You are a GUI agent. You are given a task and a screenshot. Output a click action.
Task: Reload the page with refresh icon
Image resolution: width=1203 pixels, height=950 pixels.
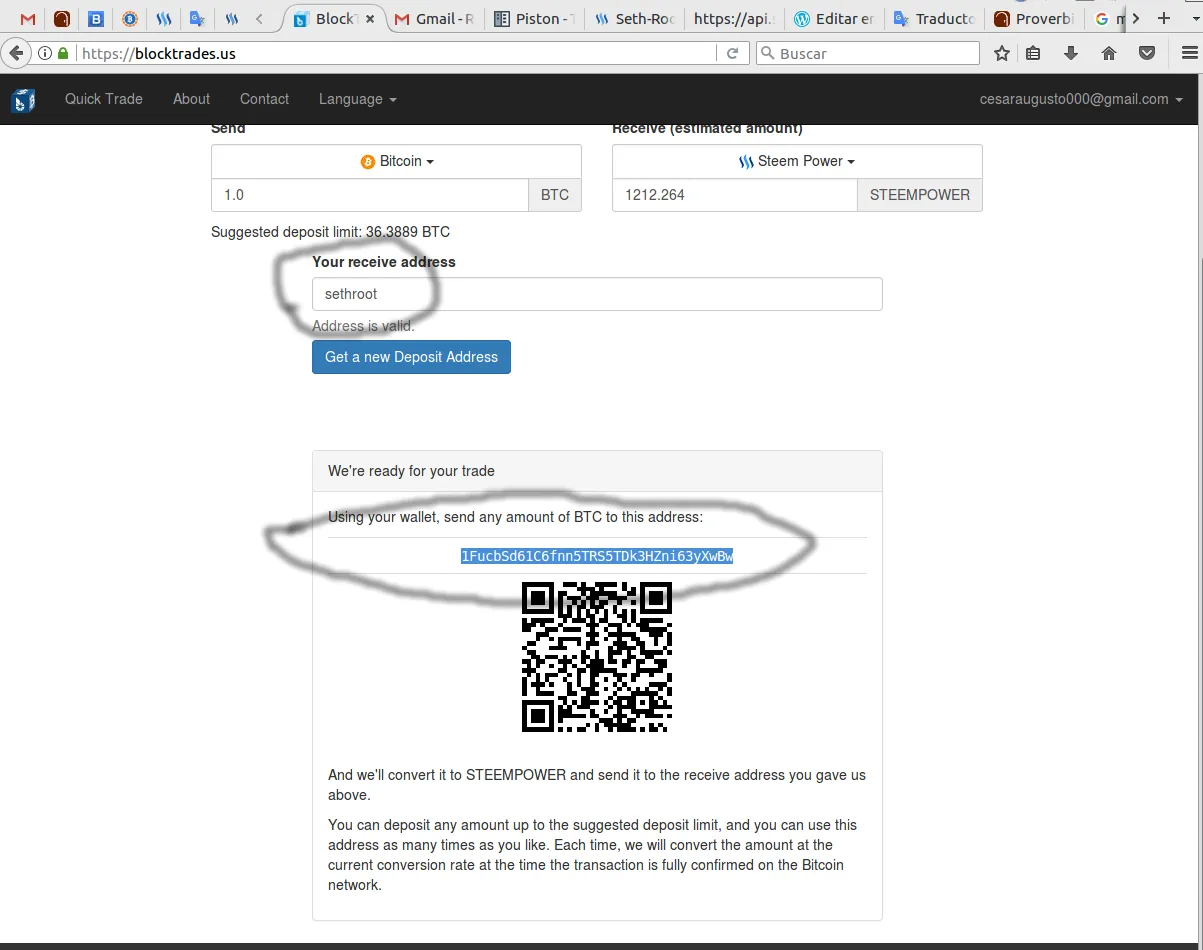733,53
